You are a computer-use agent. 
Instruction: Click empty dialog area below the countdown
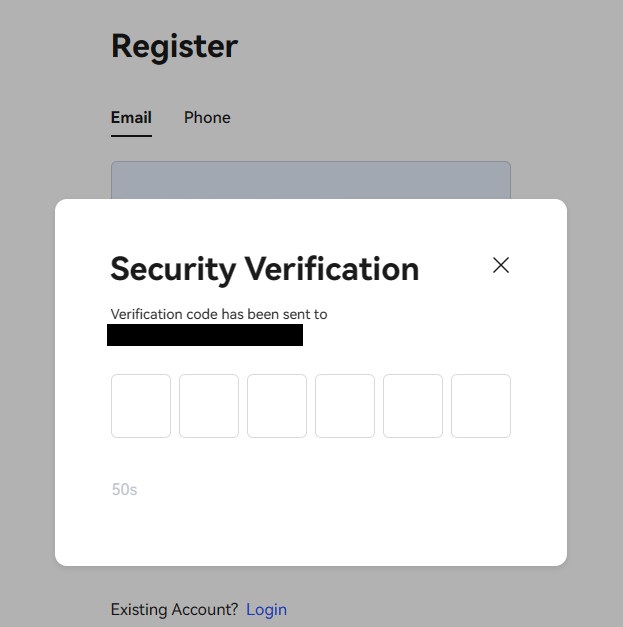point(310,530)
